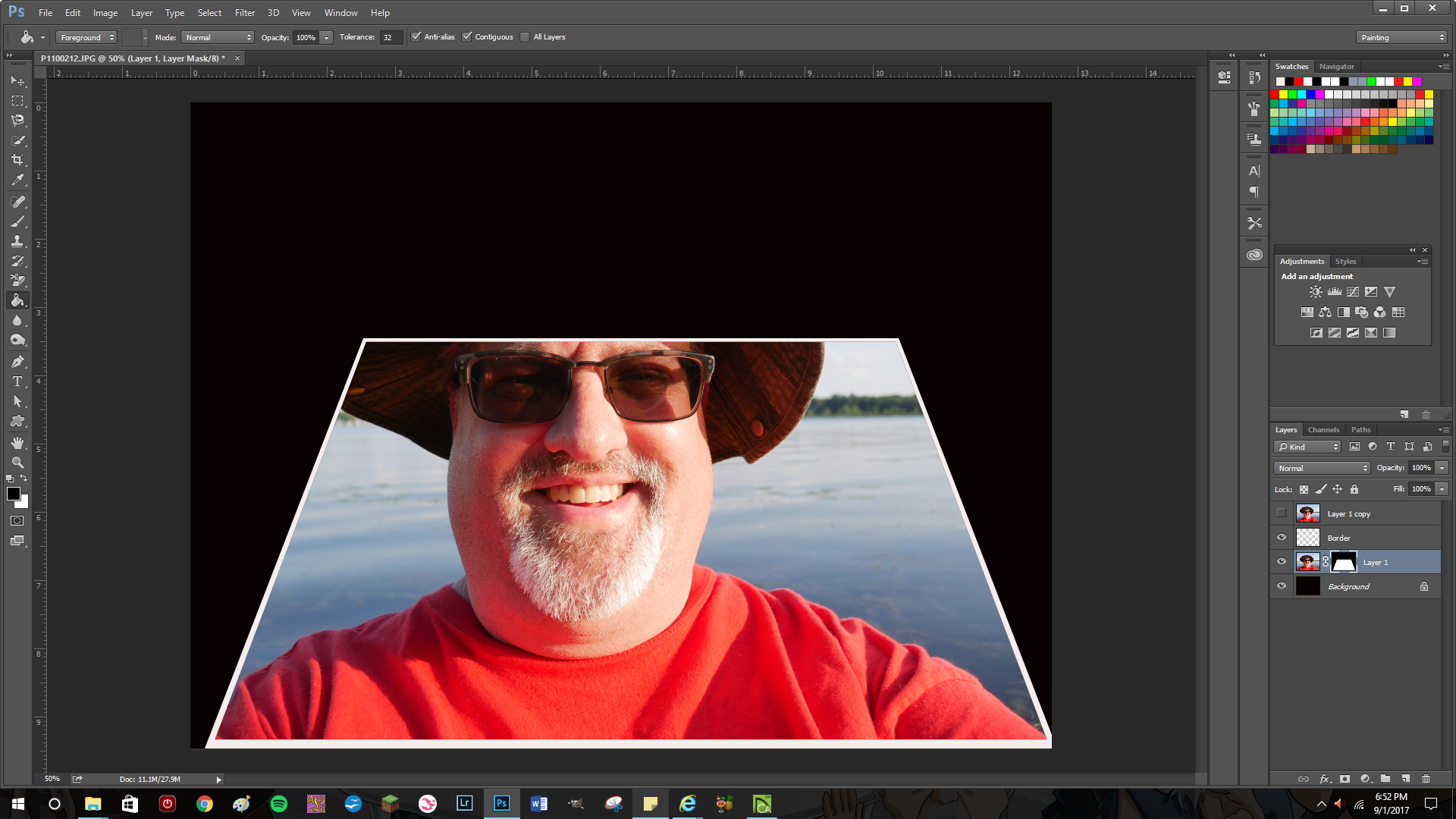This screenshot has width=1456, height=819.
Task: Click the zoom percentage field in status bar
Action: pos(52,779)
